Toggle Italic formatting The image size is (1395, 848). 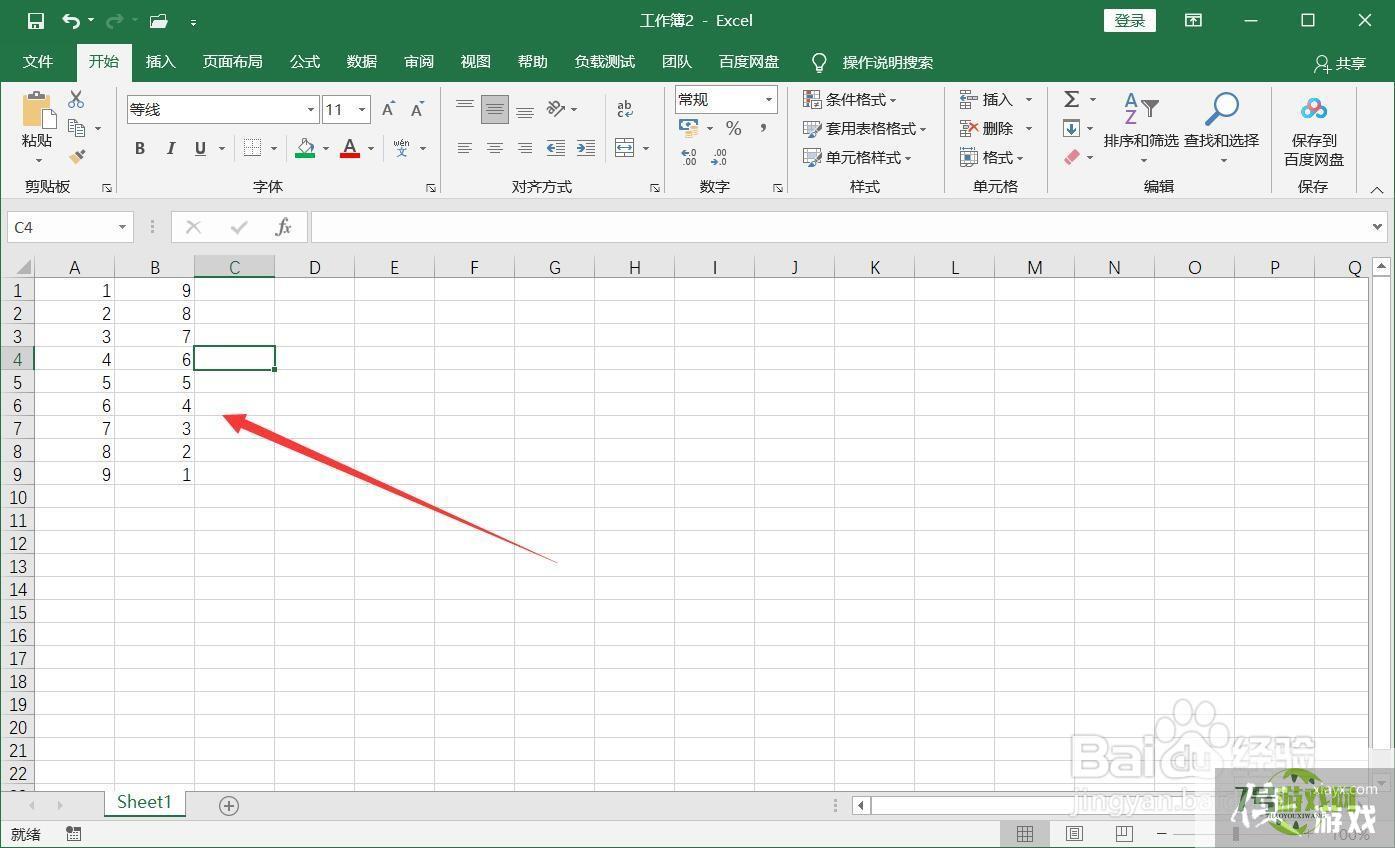[170, 148]
